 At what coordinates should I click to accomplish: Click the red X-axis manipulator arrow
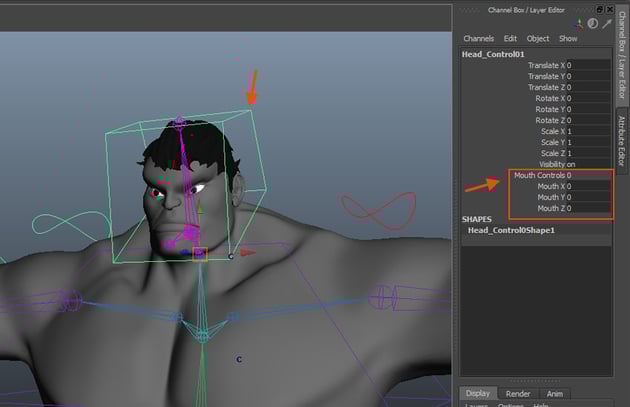point(249,253)
